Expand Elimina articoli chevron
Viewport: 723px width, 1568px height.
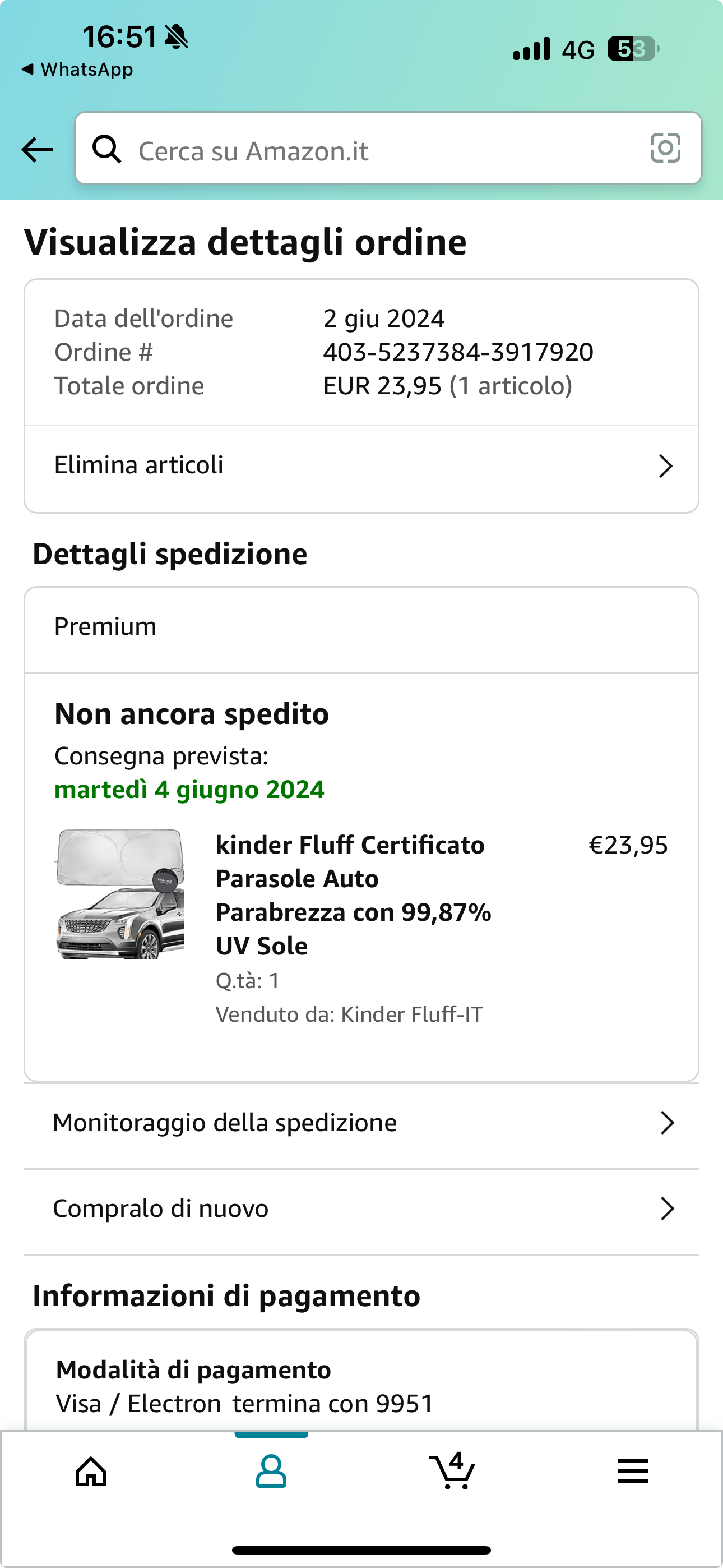click(x=666, y=466)
